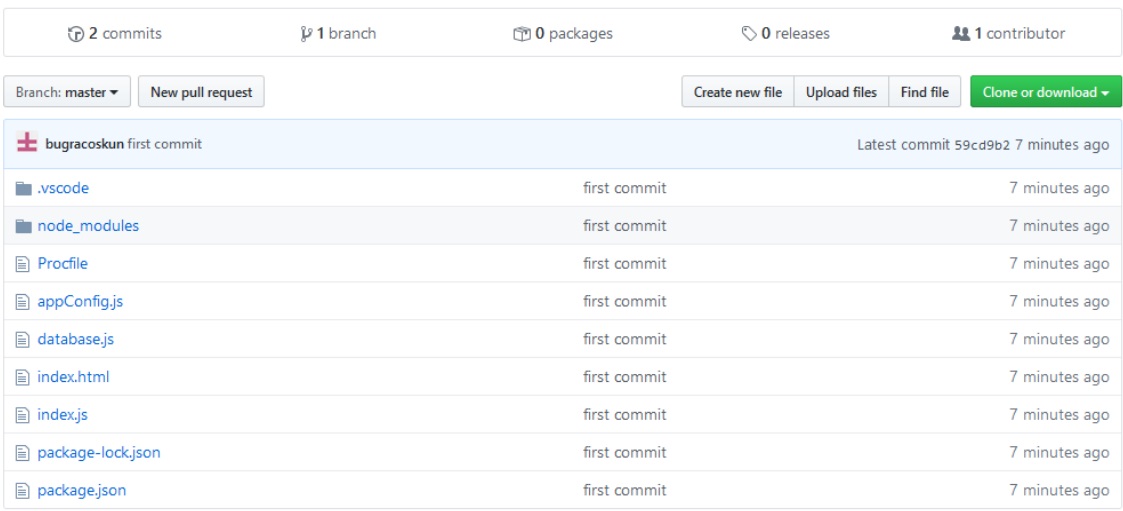Screen dimensions: 1123x511
Task: Click the .vscode folder icon
Action: pyautogui.click(x=24, y=188)
